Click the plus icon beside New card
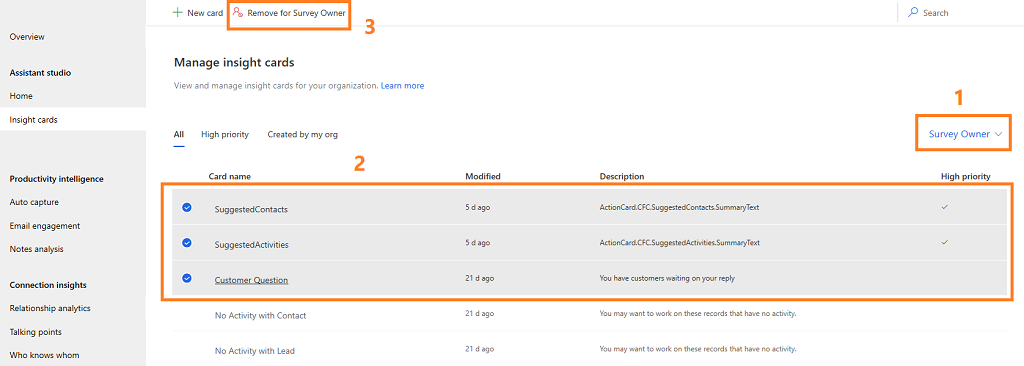Image resolution: width=1024 pixels, height=366 pixels. 177,12
